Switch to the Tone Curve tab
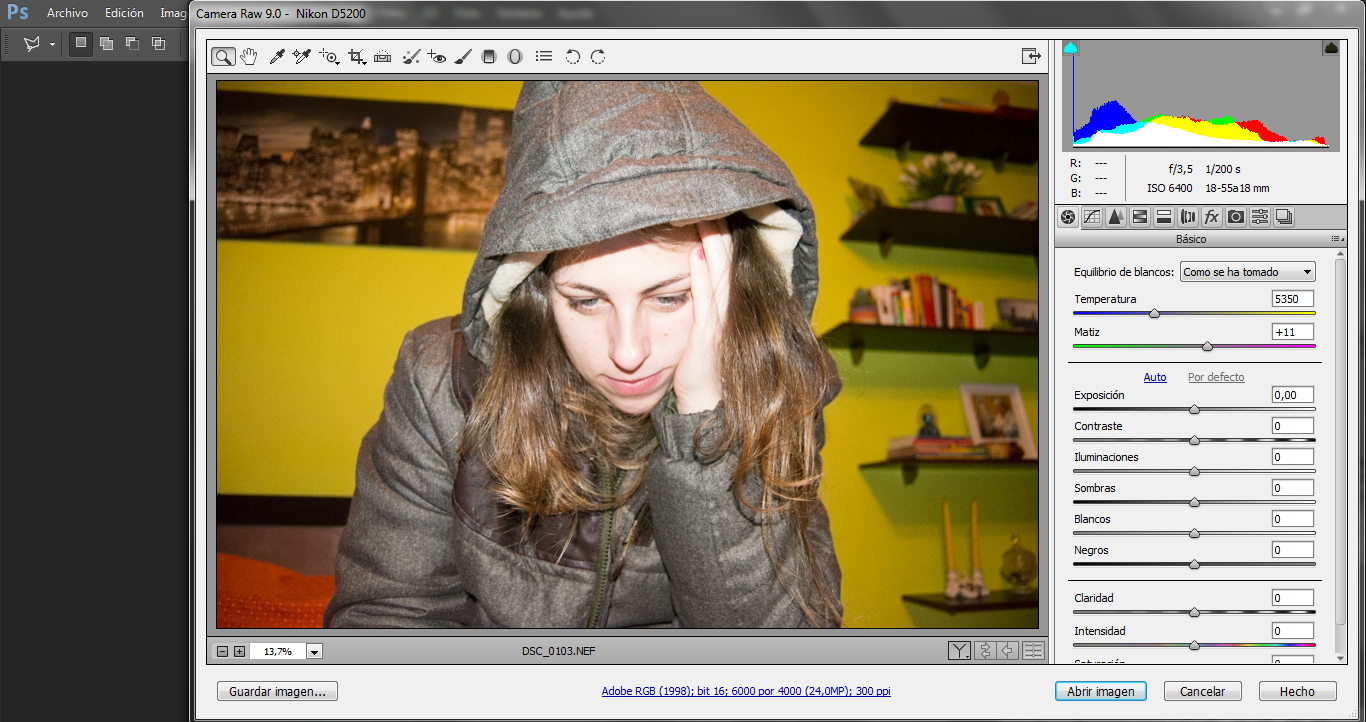The width and height of the screenshot is (1366, 722). 1092,216
